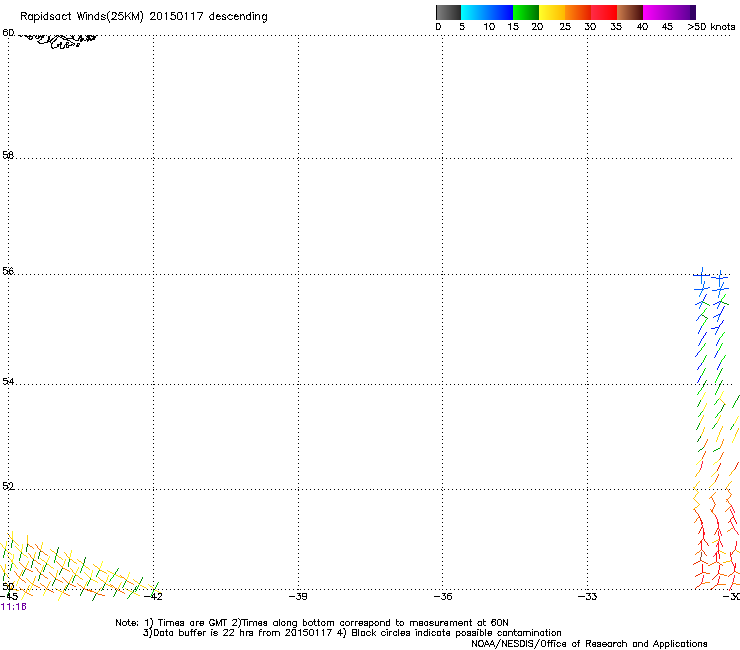Click the longitude label "-39"
This screenshot has width=740, height=650.
[298, 597]
